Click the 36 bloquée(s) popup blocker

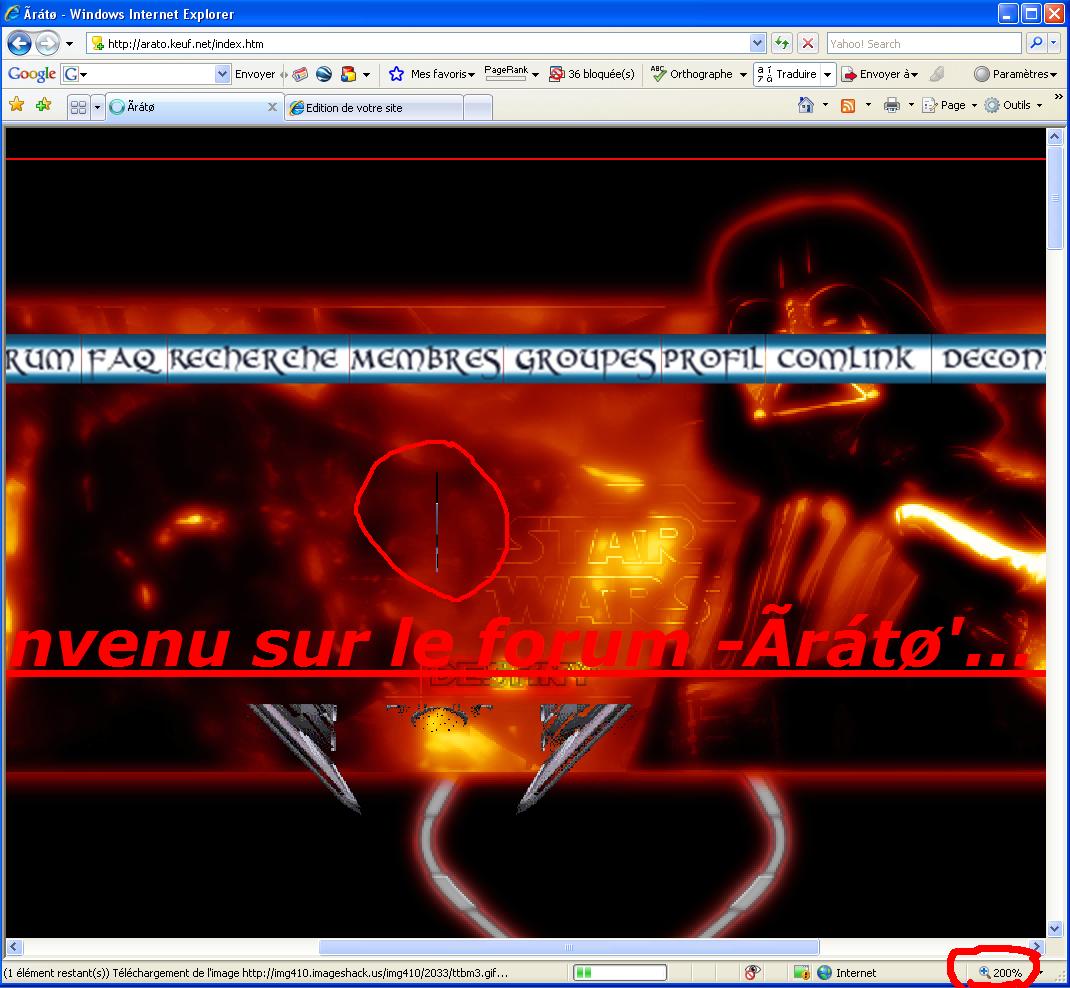[592, 74]
